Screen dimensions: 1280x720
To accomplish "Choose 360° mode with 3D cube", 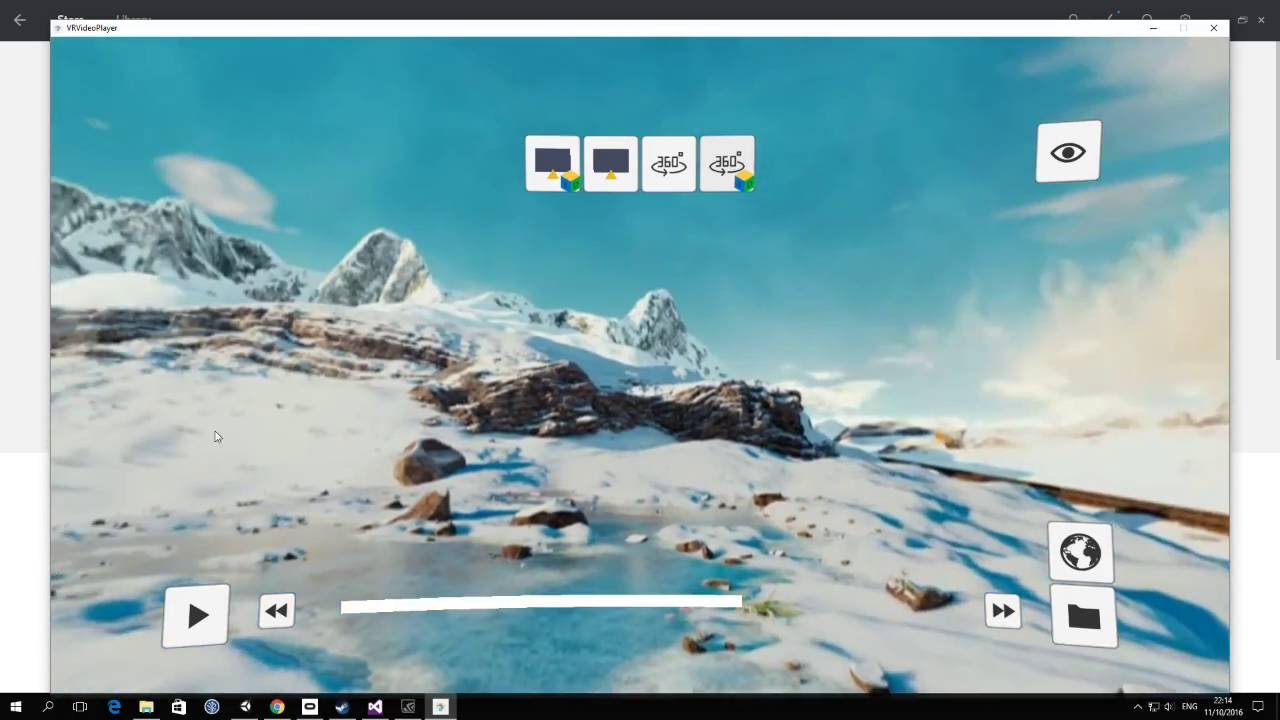I will click(727, 164).
